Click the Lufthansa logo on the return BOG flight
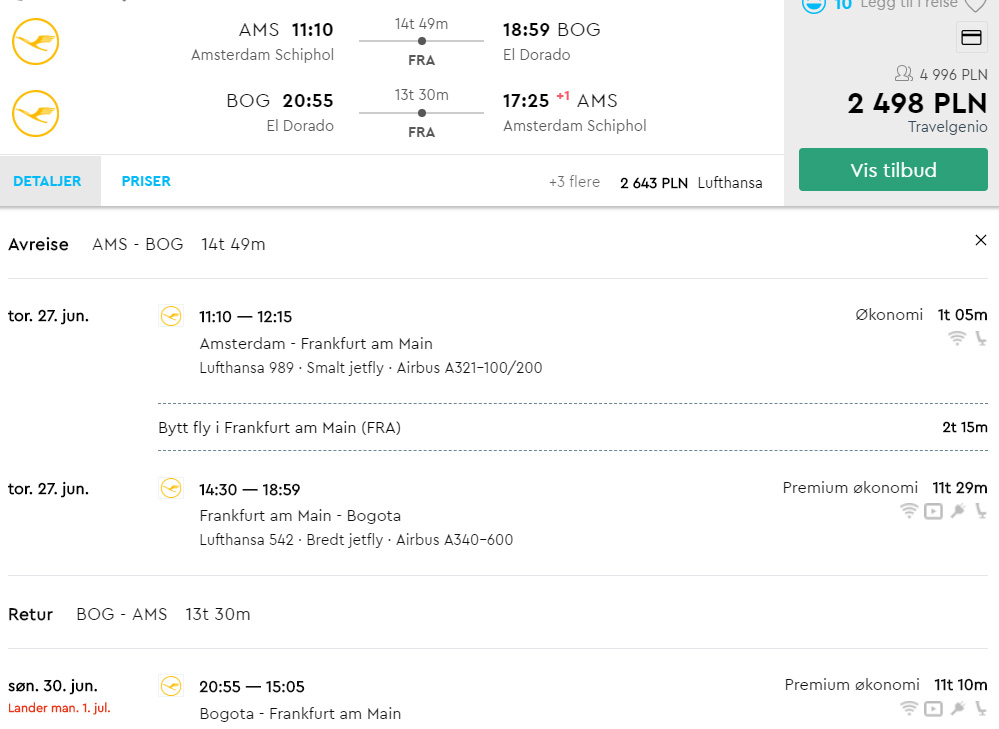 (36, 113)
